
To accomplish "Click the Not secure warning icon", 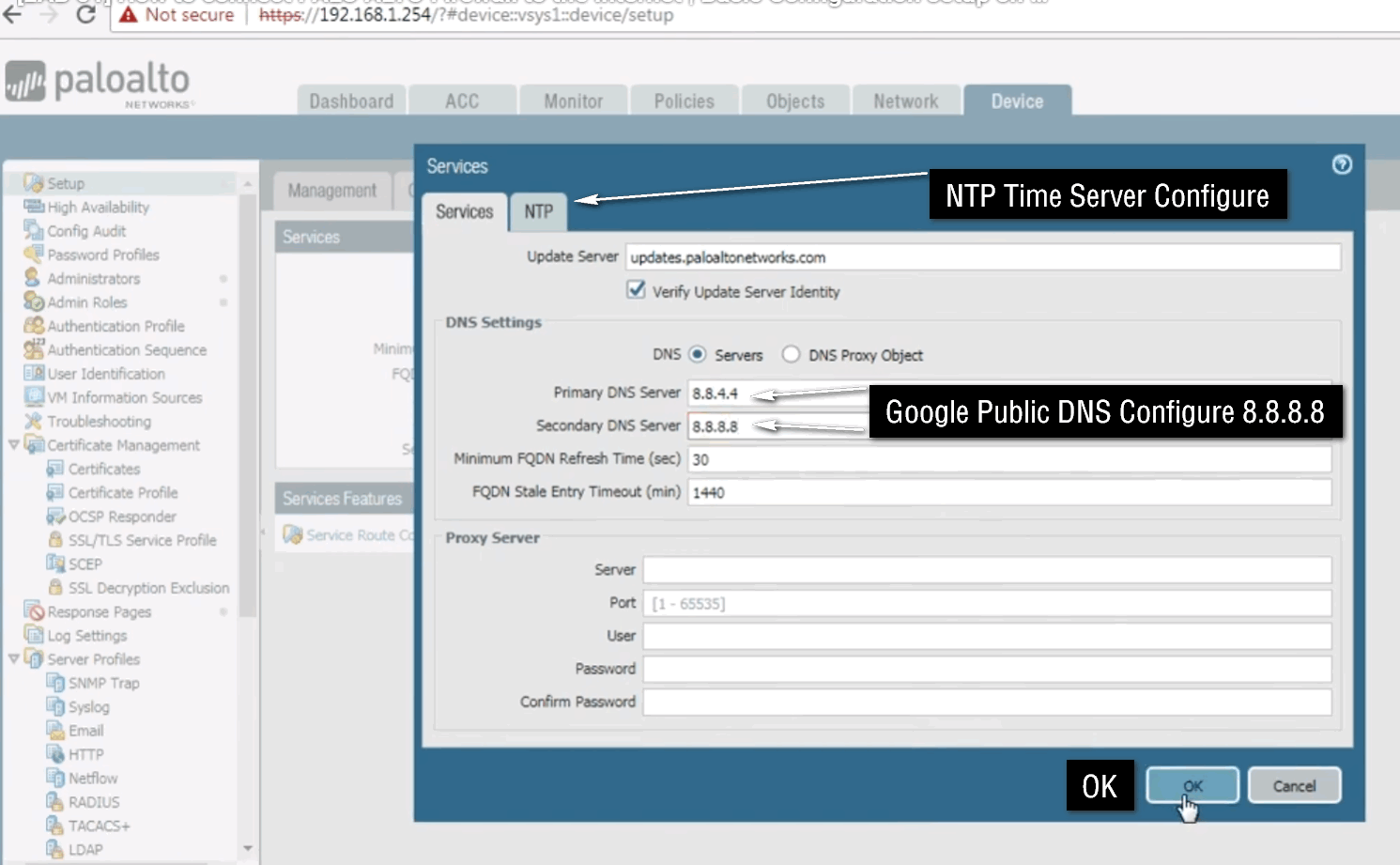I will tap(129, 15).
